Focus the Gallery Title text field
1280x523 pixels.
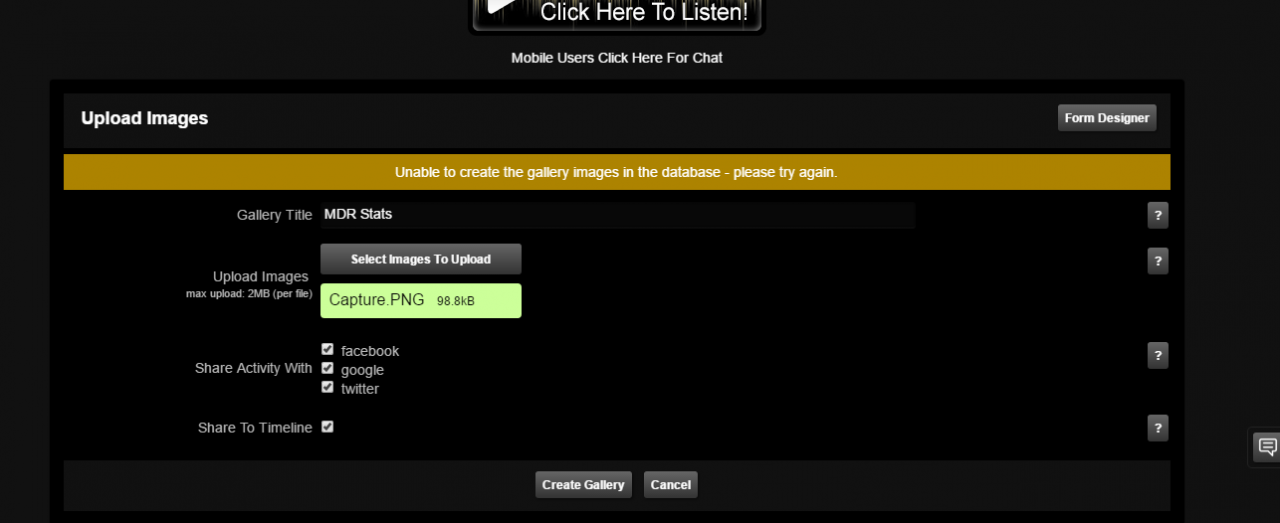coord(618,215)
